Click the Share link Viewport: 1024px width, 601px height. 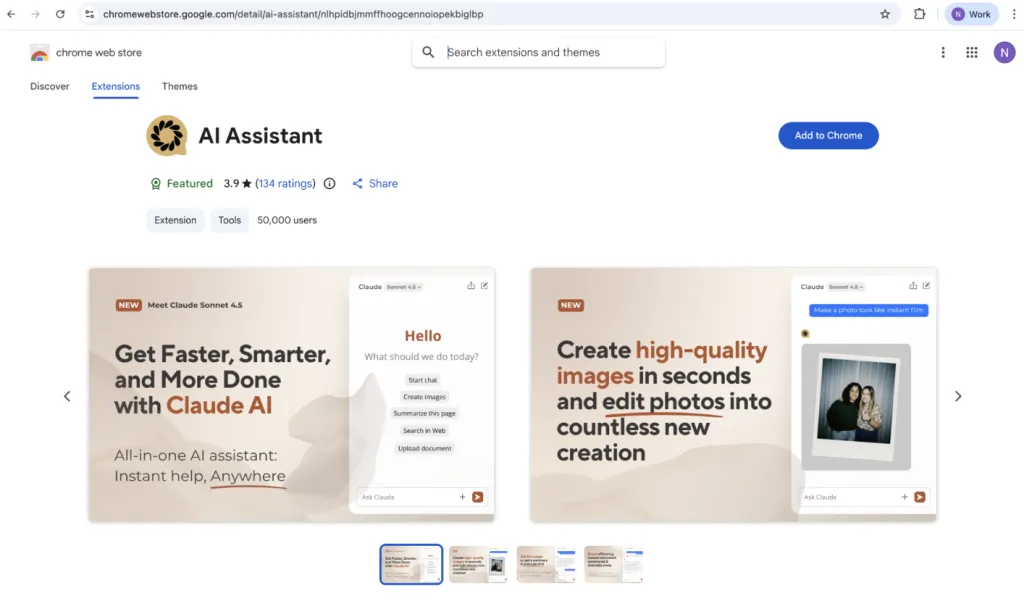click(375, 184)
